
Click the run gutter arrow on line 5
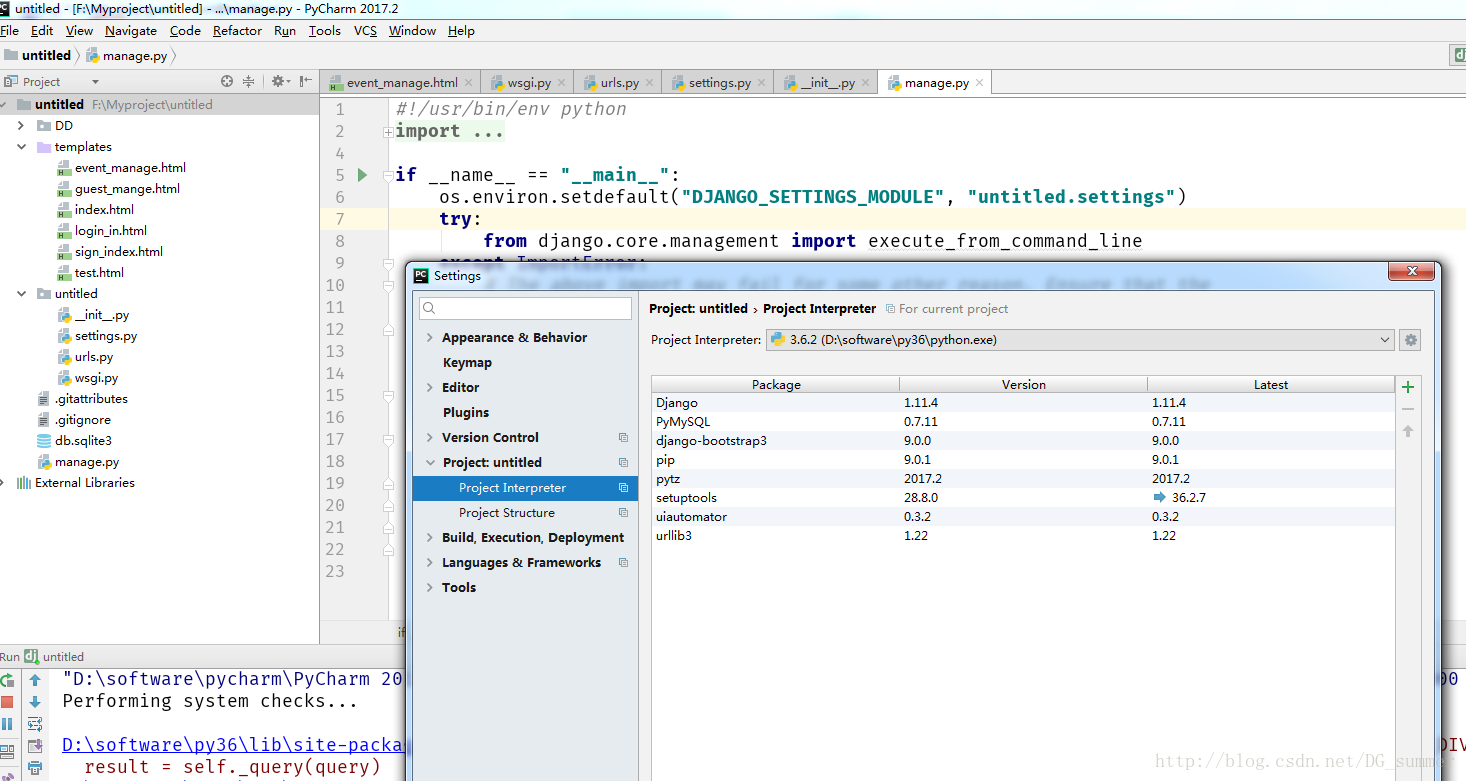[363, 175]
